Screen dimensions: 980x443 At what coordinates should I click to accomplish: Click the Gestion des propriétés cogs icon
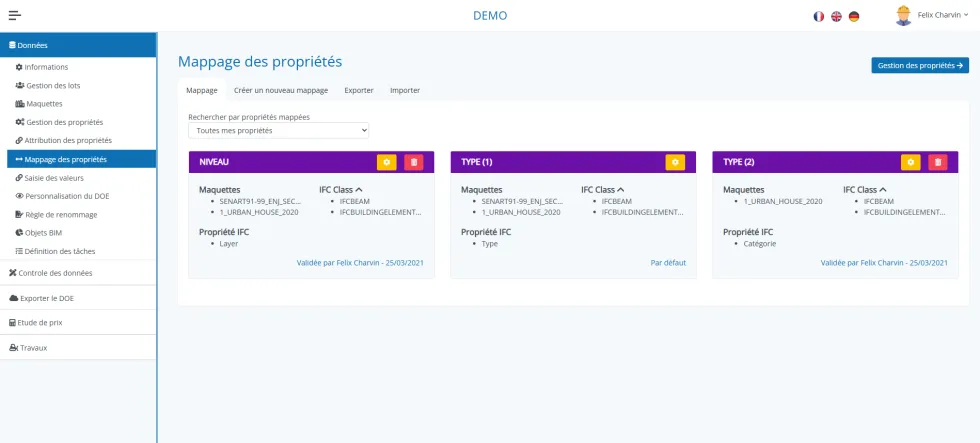point(19,122)
